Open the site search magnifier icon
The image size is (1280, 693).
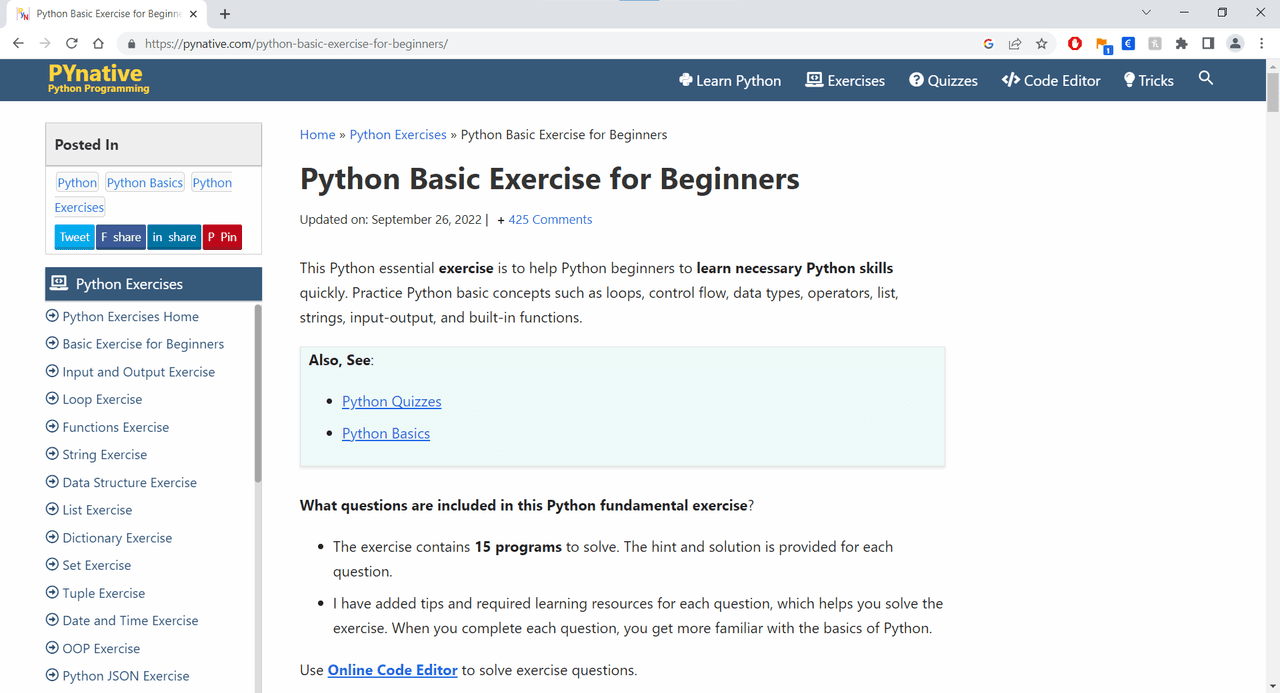[x=1205, y=78]
